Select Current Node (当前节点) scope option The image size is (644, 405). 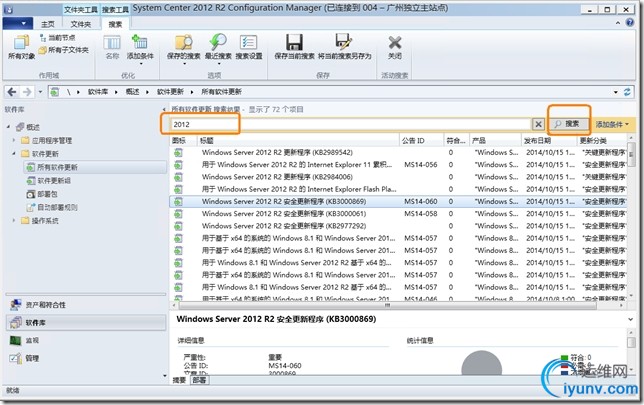pos(58,38)
